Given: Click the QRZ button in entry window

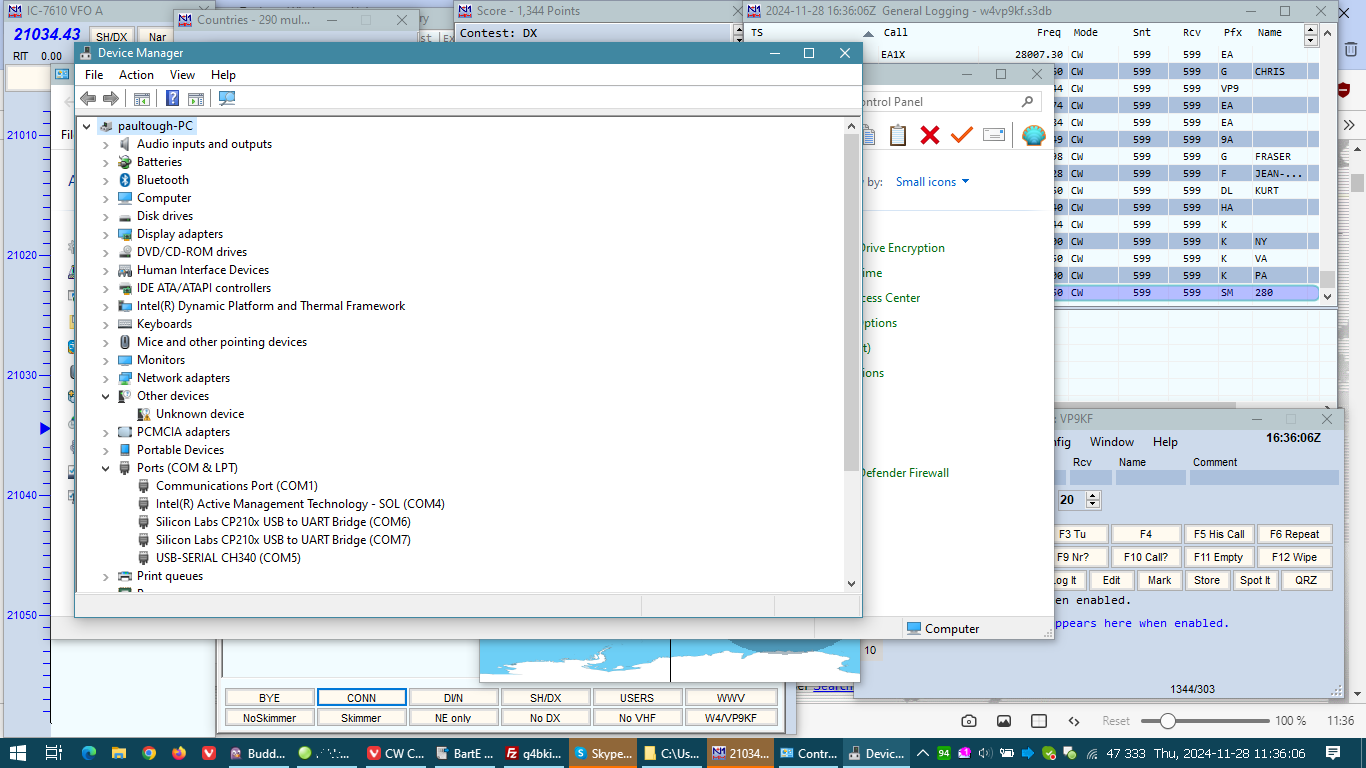Looking at the screenshot, I should point(1306,580).
